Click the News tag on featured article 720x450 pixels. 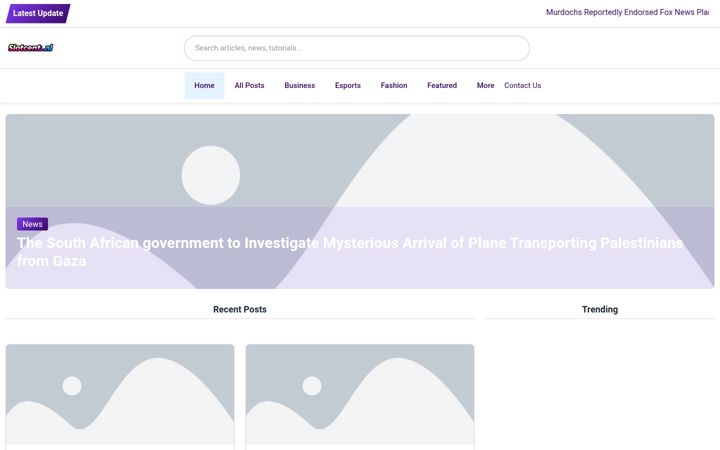[x=33, y=224]
